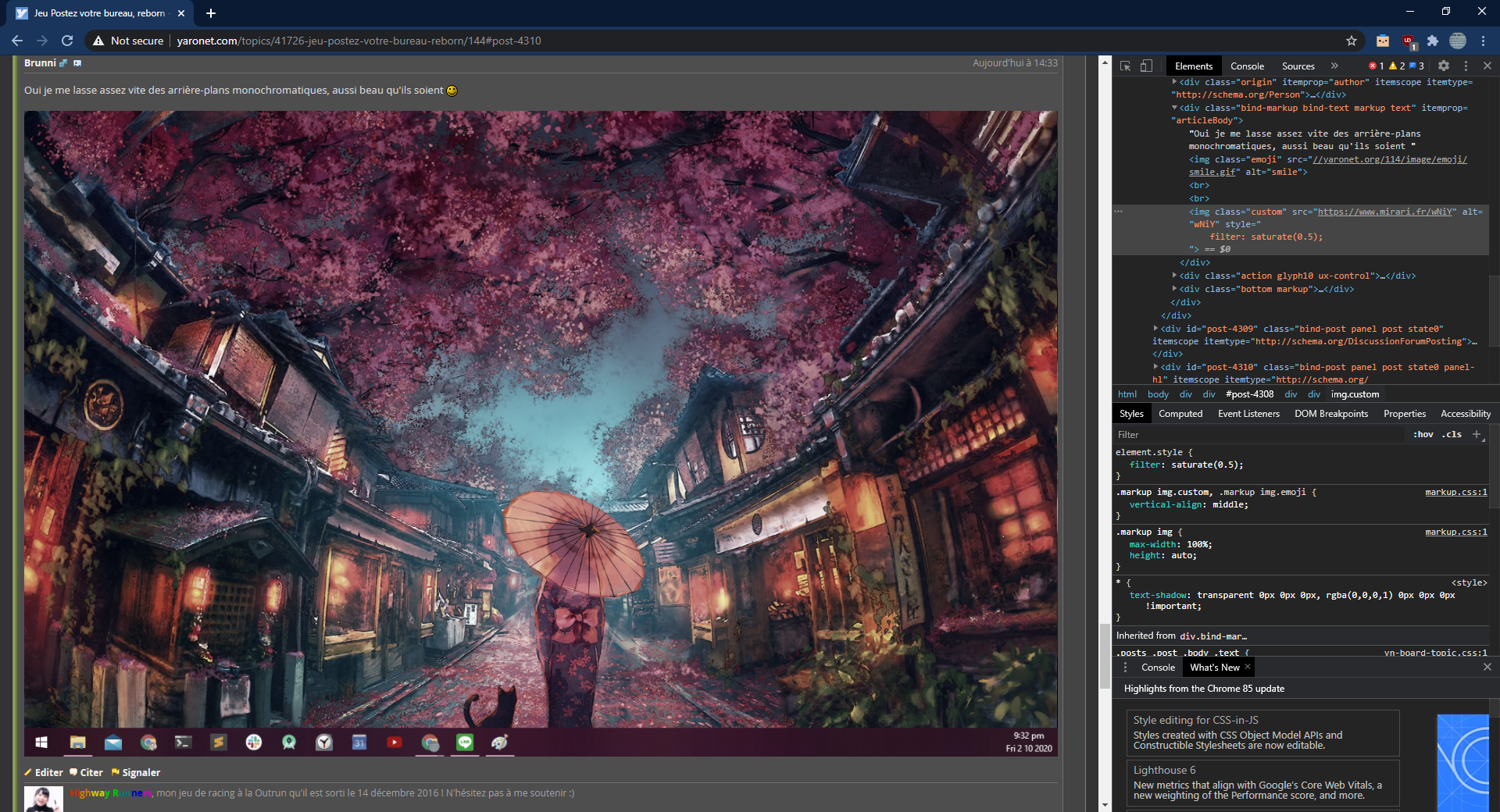
Task: Click the Editer link
Action: tap(44, 772)
